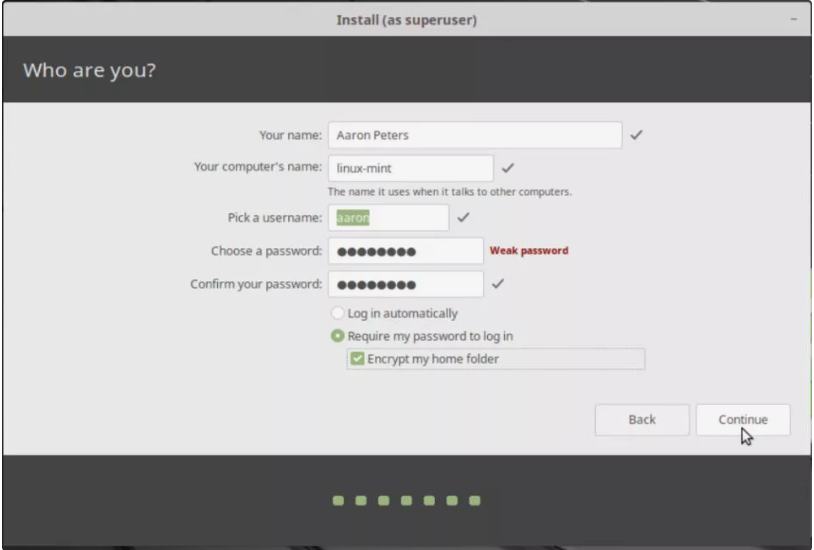Click the Install (as superuser) title bar
The width and height of the screenshot is (814, 550).
click(x=406, y=20)
